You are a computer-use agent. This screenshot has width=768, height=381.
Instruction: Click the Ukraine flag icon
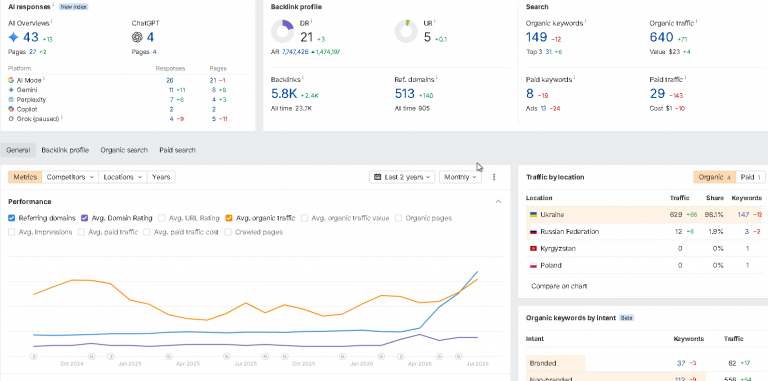click(x=533, y=214)
